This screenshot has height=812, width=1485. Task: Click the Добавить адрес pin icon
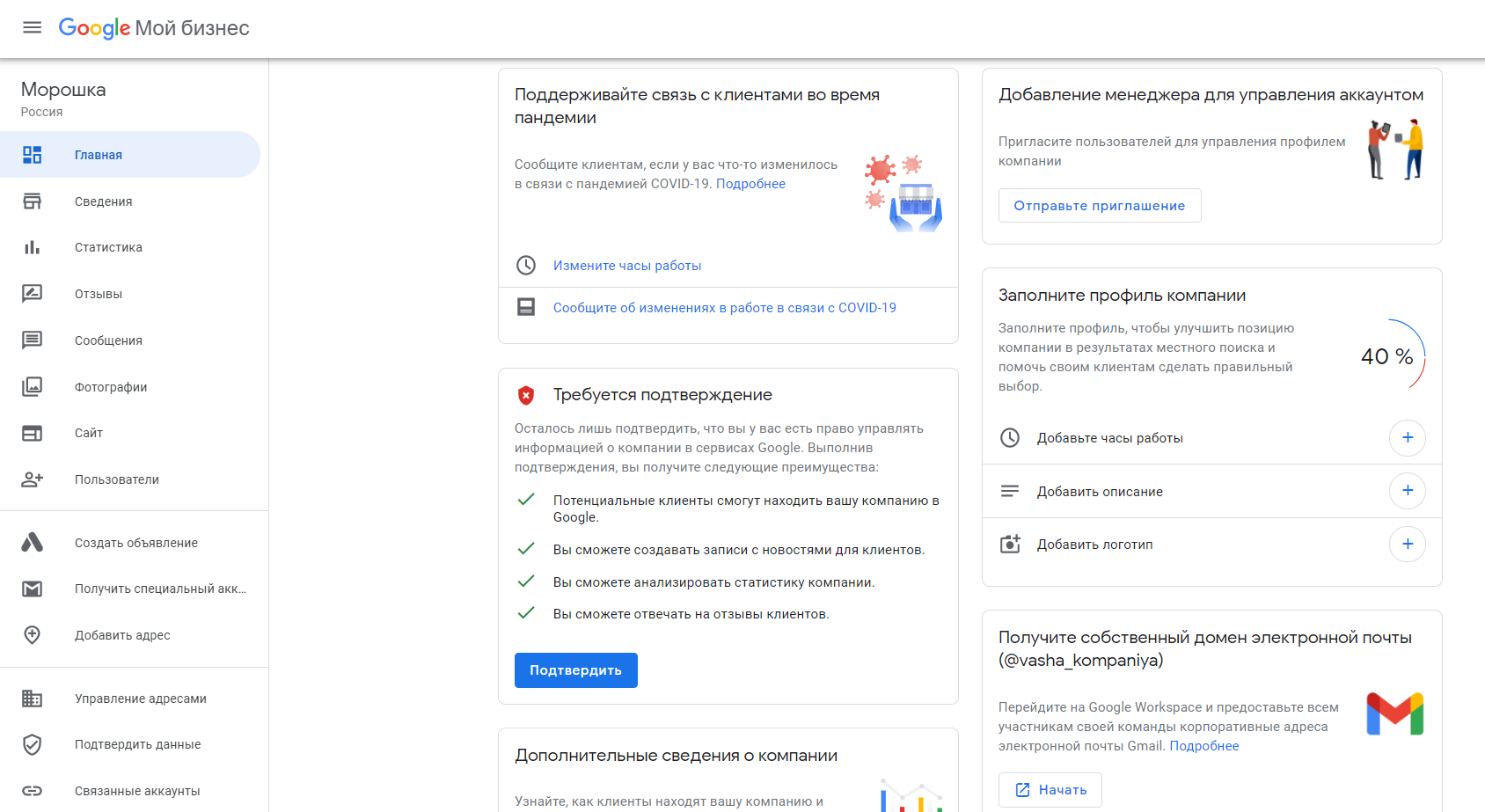point(33,635)
